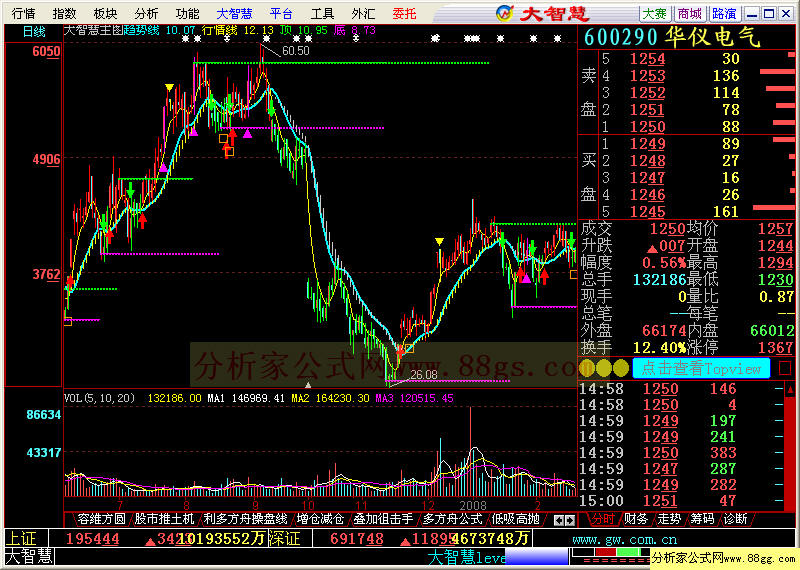Select the 多方舟公式 indicator tab

452,519
